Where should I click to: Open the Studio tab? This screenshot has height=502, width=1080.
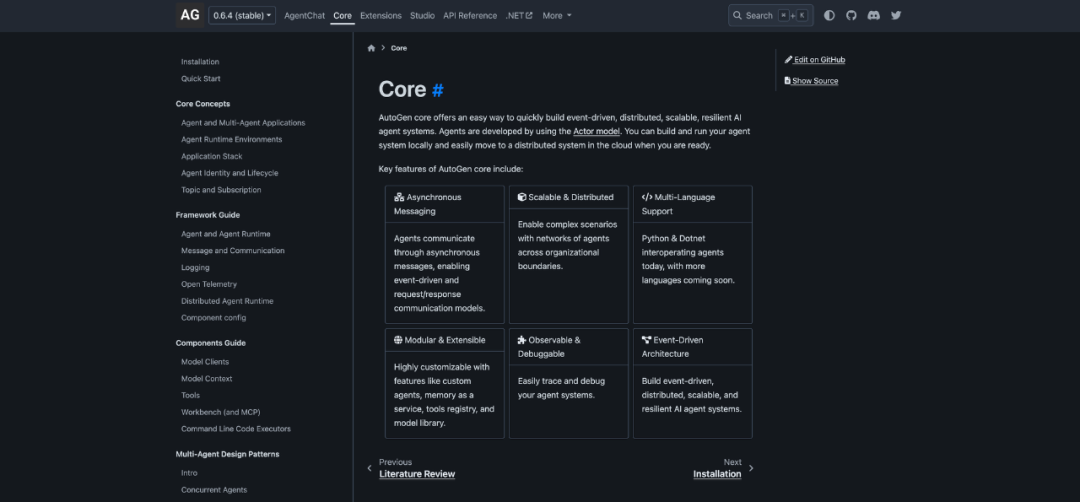pos(422,15)
